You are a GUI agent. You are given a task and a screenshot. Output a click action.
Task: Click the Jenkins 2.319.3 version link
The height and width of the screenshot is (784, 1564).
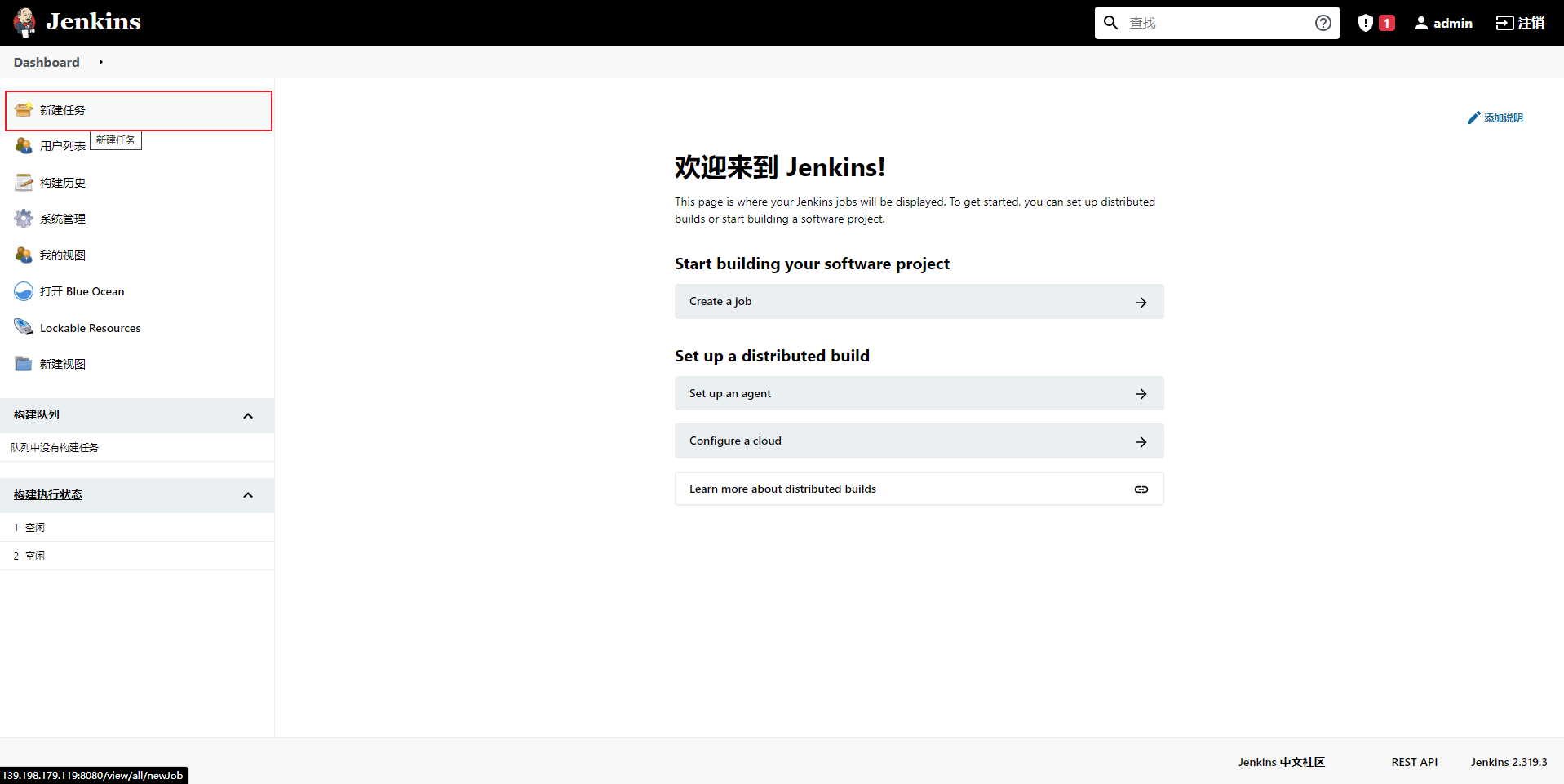(x=1509, y=762)
